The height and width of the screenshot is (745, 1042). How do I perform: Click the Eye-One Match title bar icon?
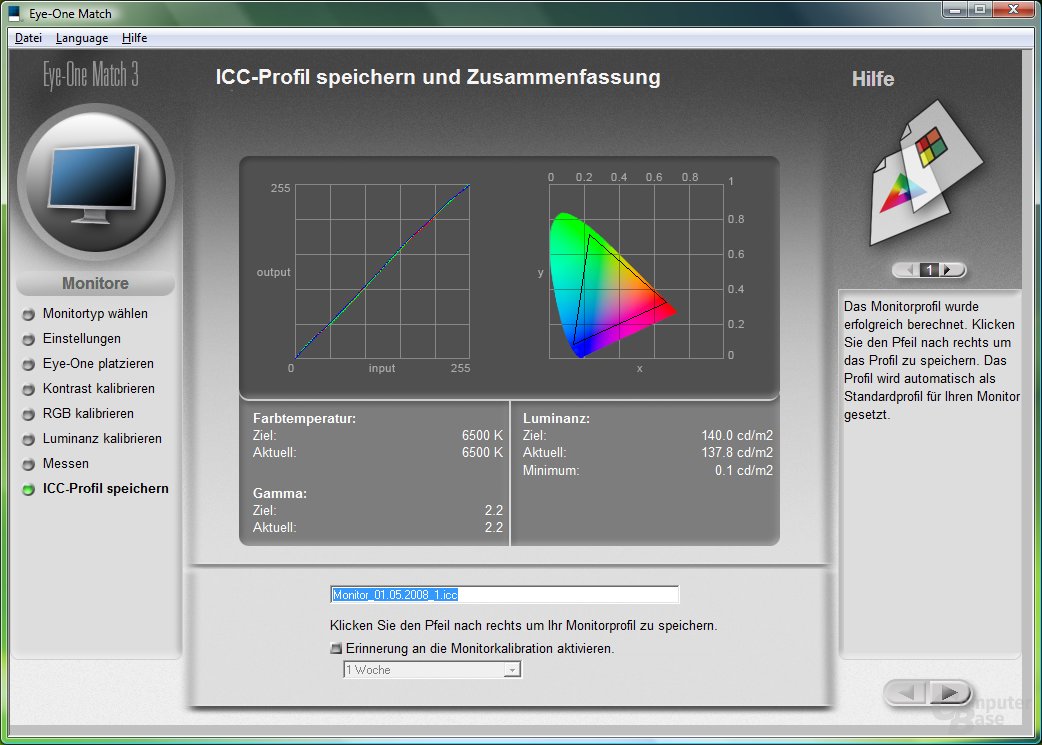(x=14, y=13)
